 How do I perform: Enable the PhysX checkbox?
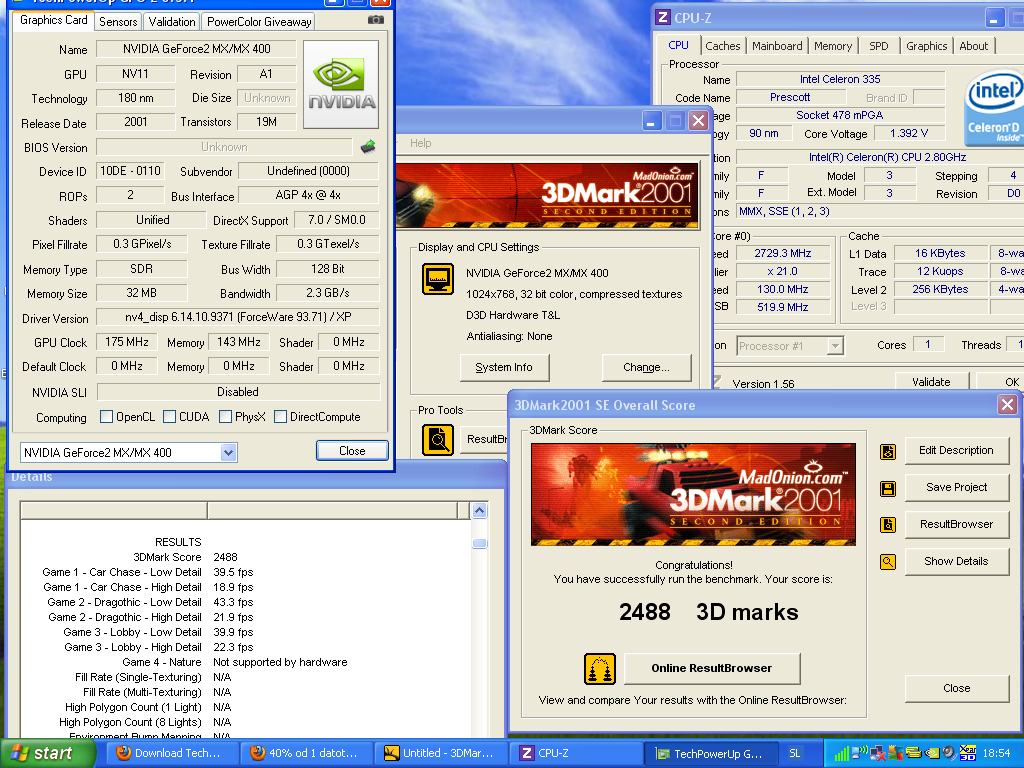click(x=225, y=417)
